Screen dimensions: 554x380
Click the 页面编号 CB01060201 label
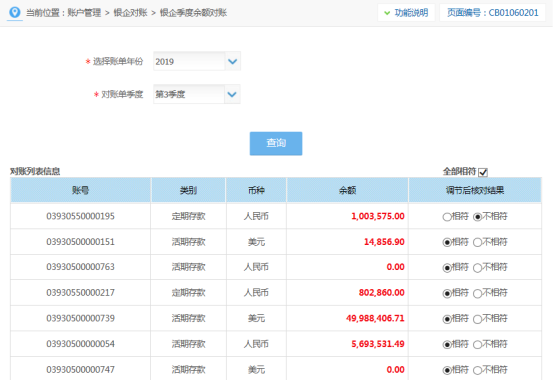(493, 13)
